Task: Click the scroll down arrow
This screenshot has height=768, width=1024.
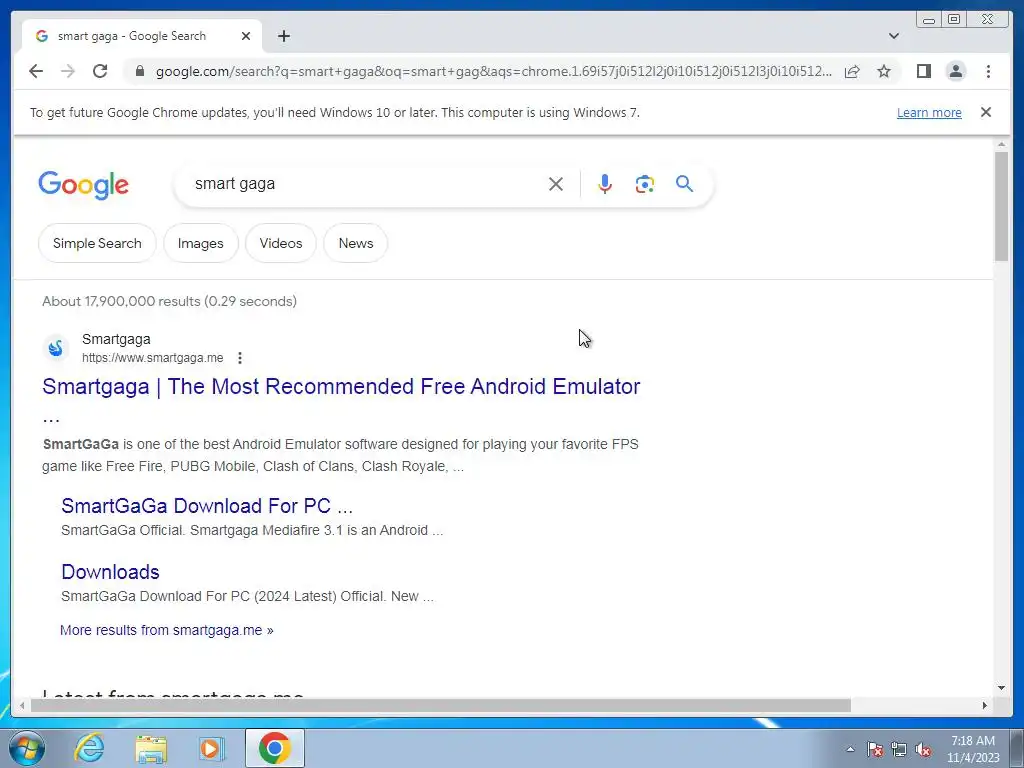Action: point(1002,688)
